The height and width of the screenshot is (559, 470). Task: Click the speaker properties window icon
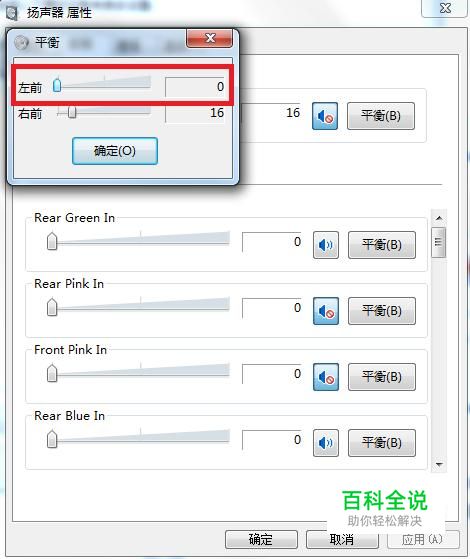(12, 13)
